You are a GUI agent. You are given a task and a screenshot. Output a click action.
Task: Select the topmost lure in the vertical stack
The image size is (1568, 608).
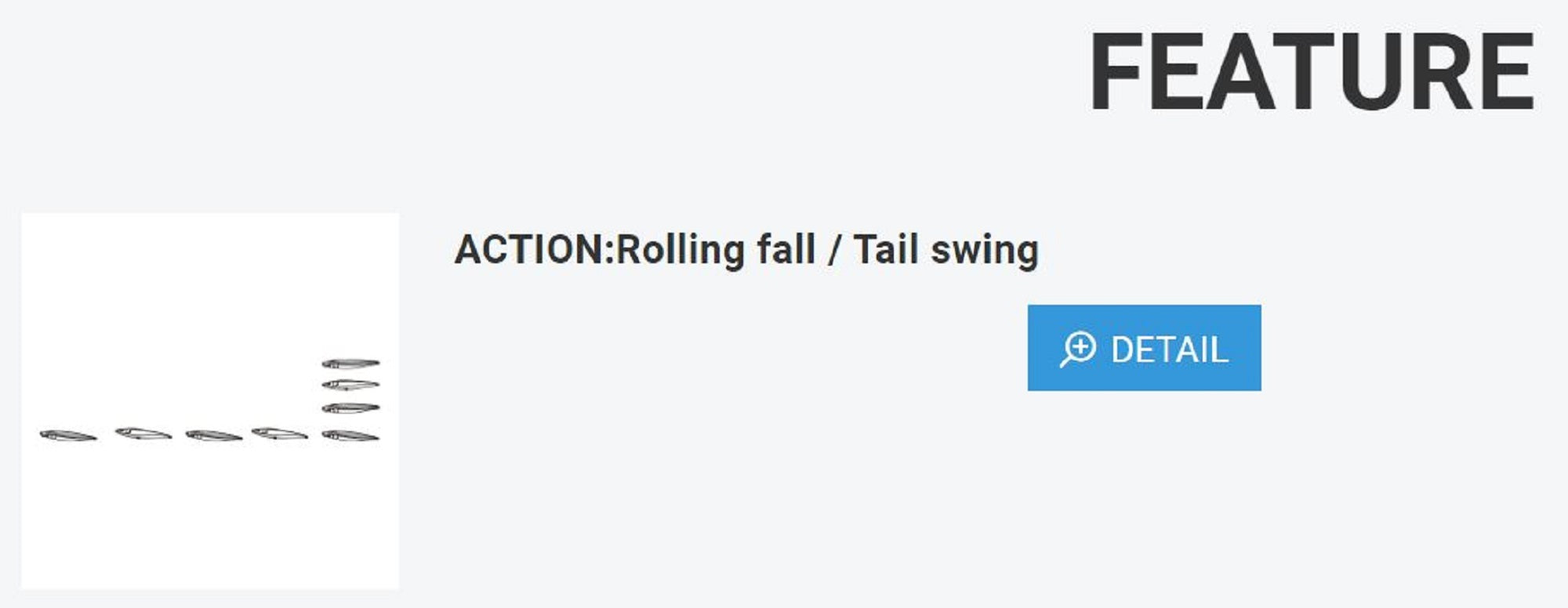350,364
